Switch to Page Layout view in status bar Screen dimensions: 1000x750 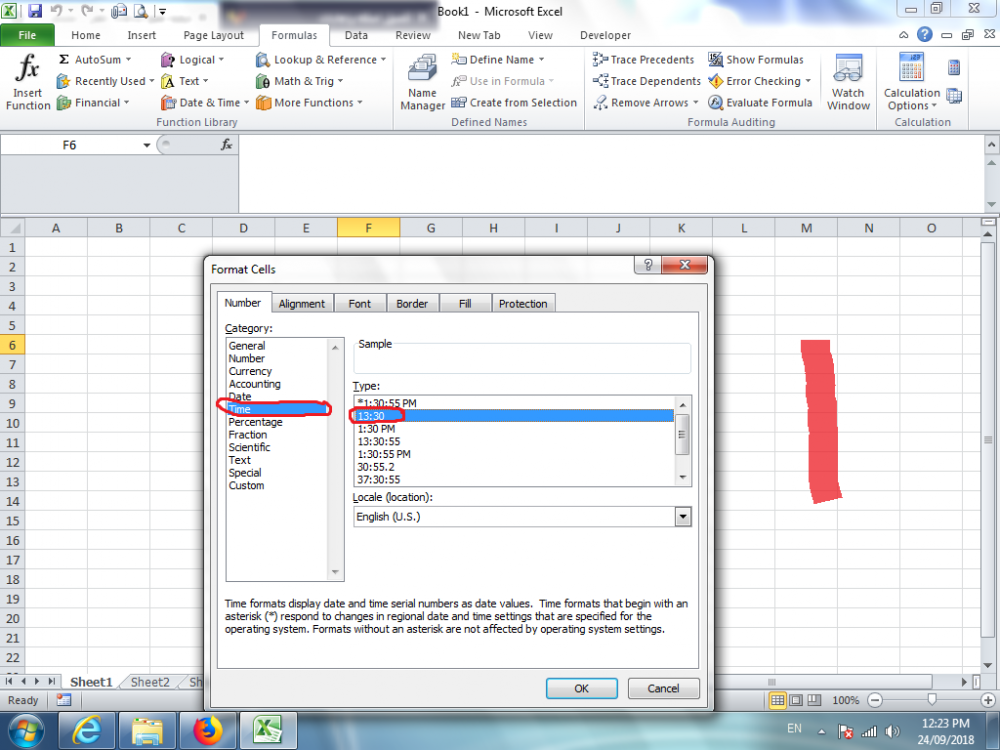tap(796, 700)
